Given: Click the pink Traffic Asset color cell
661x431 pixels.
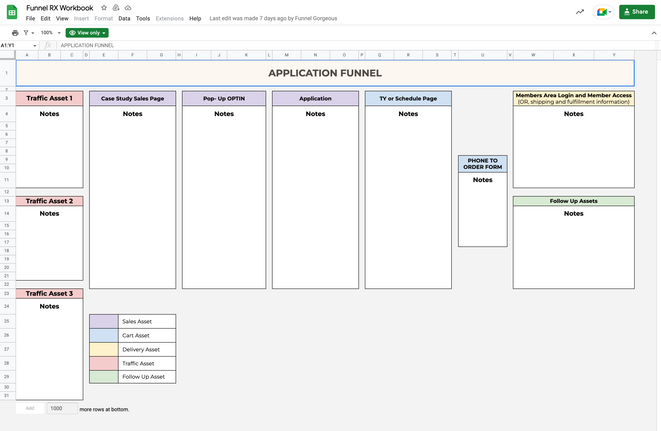Looking at the screenshot, I should [103, 363].
